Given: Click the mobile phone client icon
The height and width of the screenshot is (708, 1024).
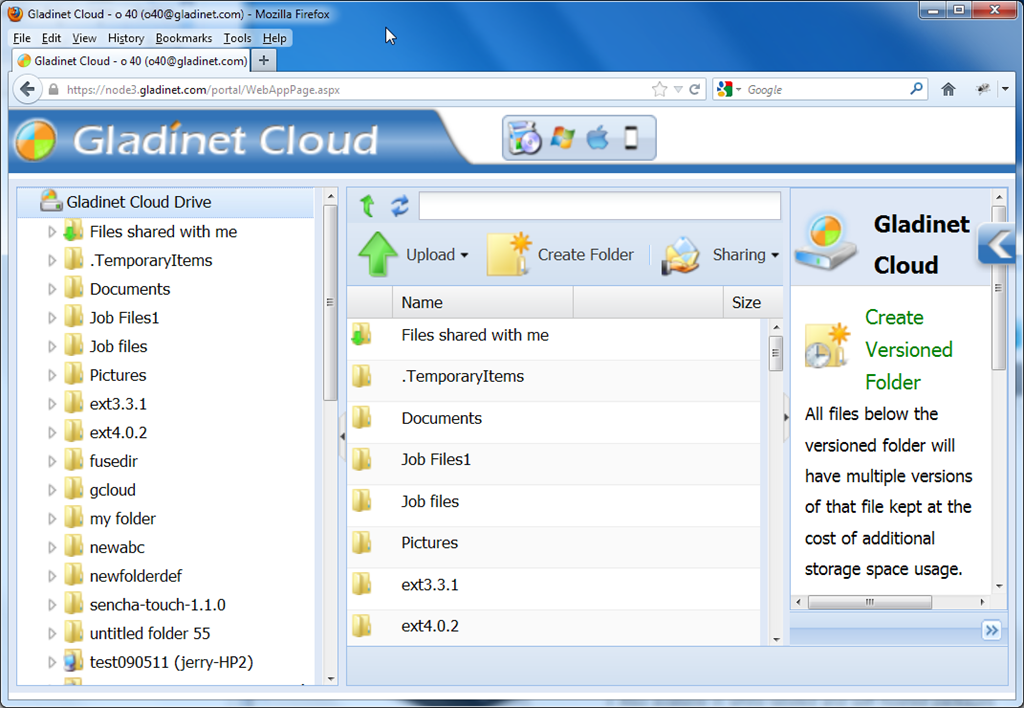Looking at the screenshot, I should coord(631,138).
